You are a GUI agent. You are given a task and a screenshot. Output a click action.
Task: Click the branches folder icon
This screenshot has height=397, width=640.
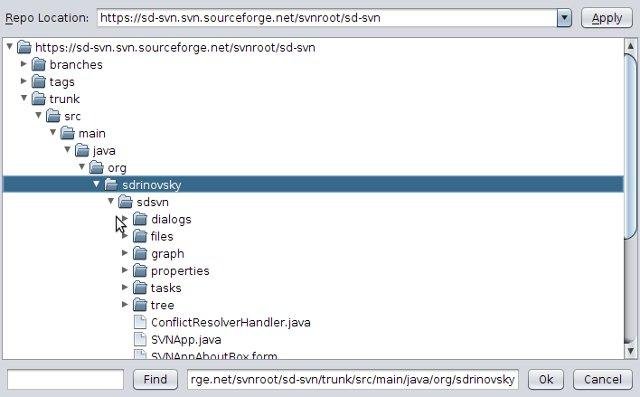coord(39,64)
